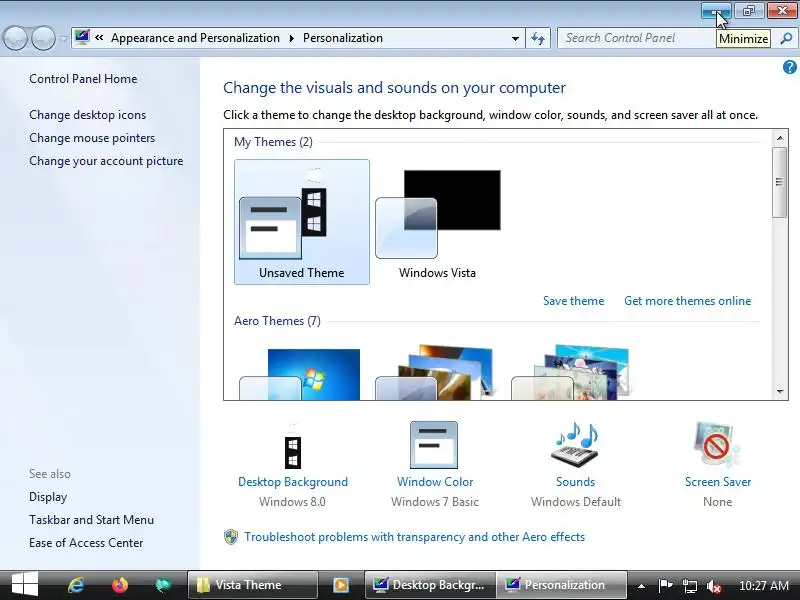Show hidden tray icons arrow
The image size is (800, 600).
(x=641, y=586)
